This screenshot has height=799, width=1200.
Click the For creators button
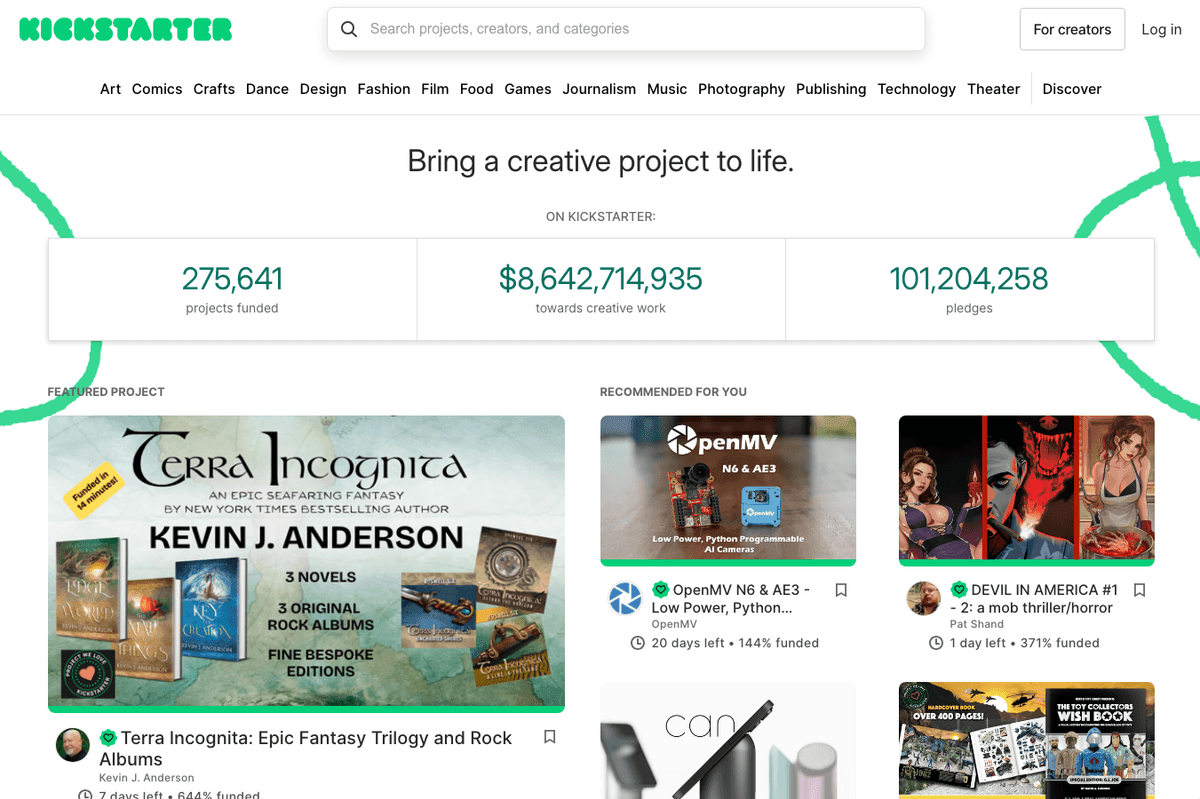point(1072,29)
